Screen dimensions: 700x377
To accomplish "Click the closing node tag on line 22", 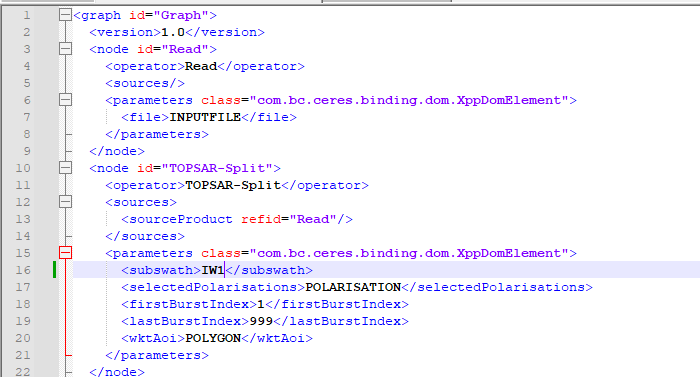I will pyautogui.click(x=117, y=372).
